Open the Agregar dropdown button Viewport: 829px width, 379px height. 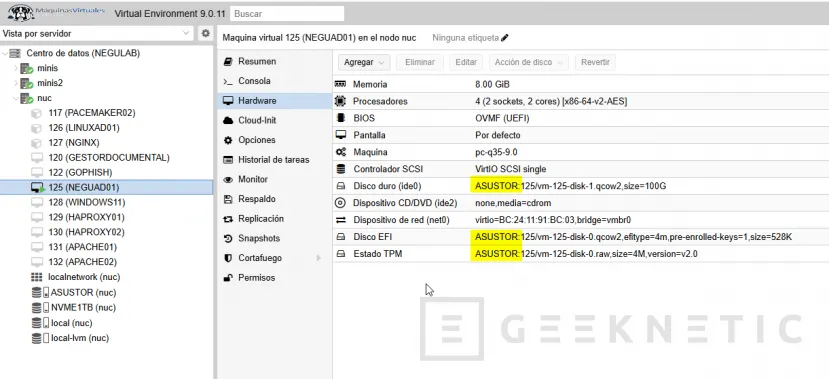tap(364, 62)
